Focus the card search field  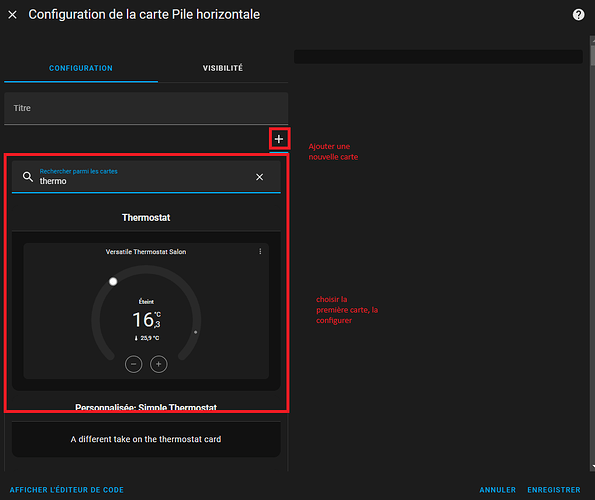(146, 177)
